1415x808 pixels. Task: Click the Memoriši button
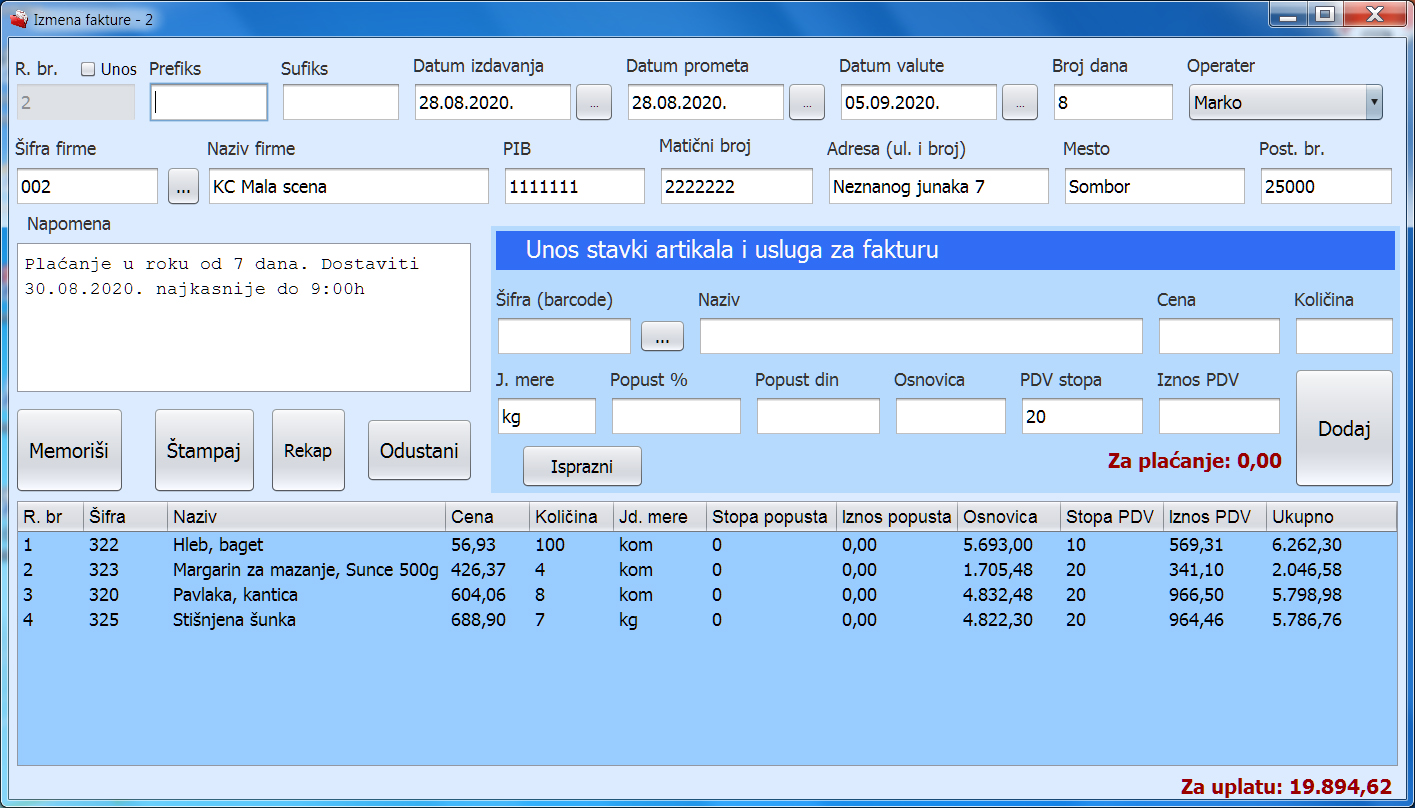69,450
